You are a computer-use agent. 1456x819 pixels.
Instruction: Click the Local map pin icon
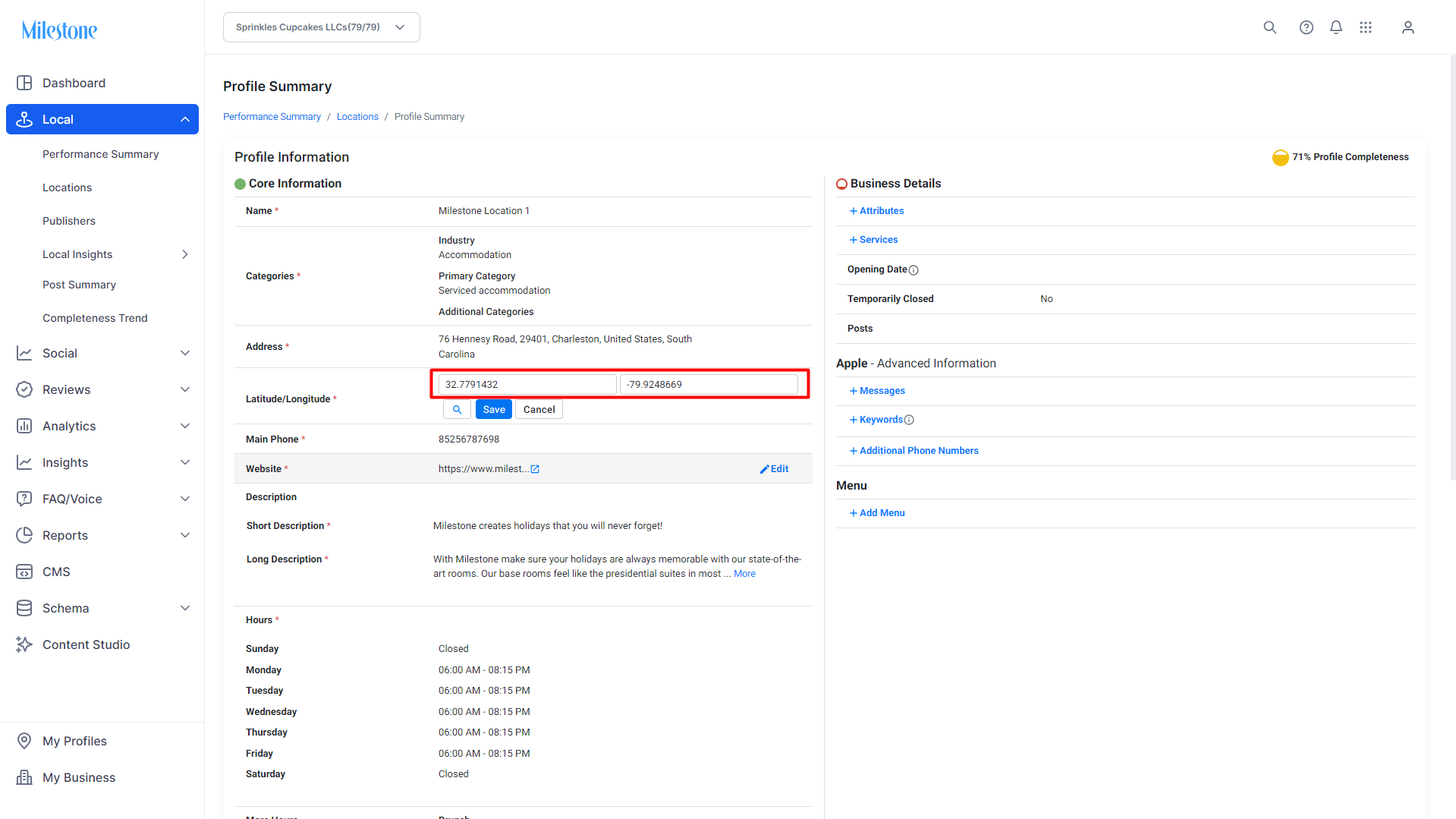[24, 119]
